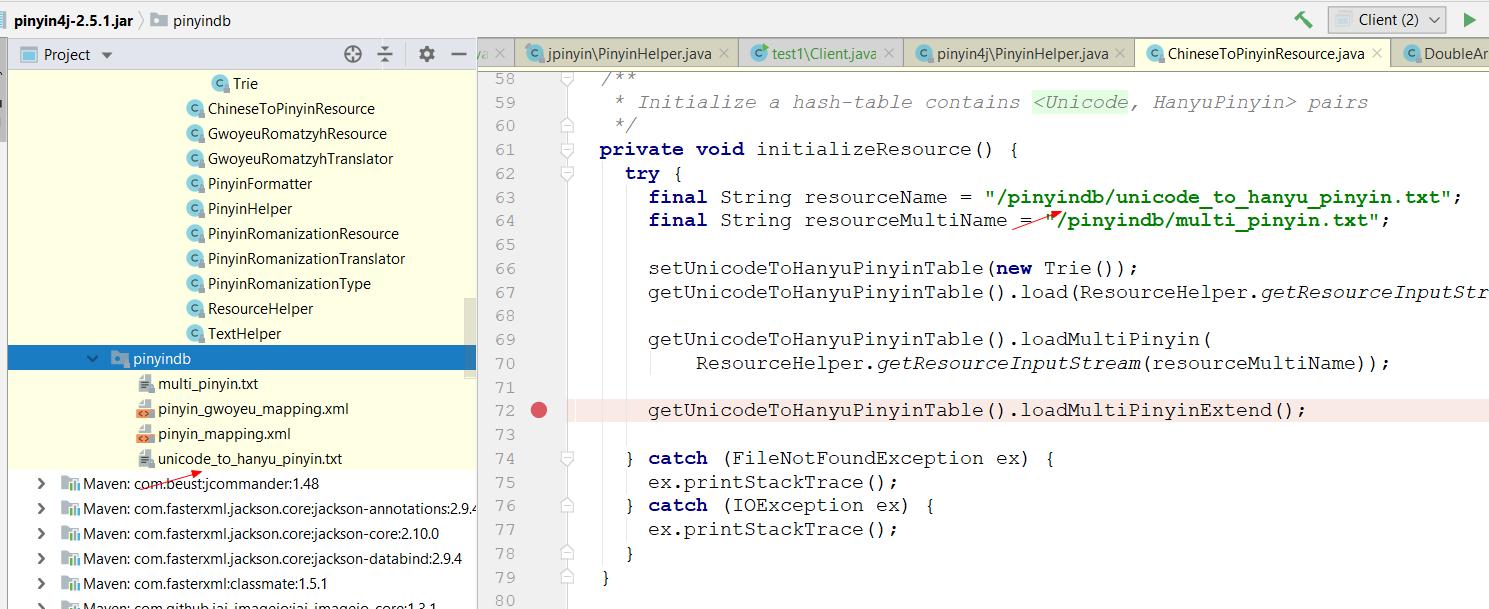Click the Trie class icon
Image resolution: width=1489 pixels, height=609 pixels.
click(219, 84)
